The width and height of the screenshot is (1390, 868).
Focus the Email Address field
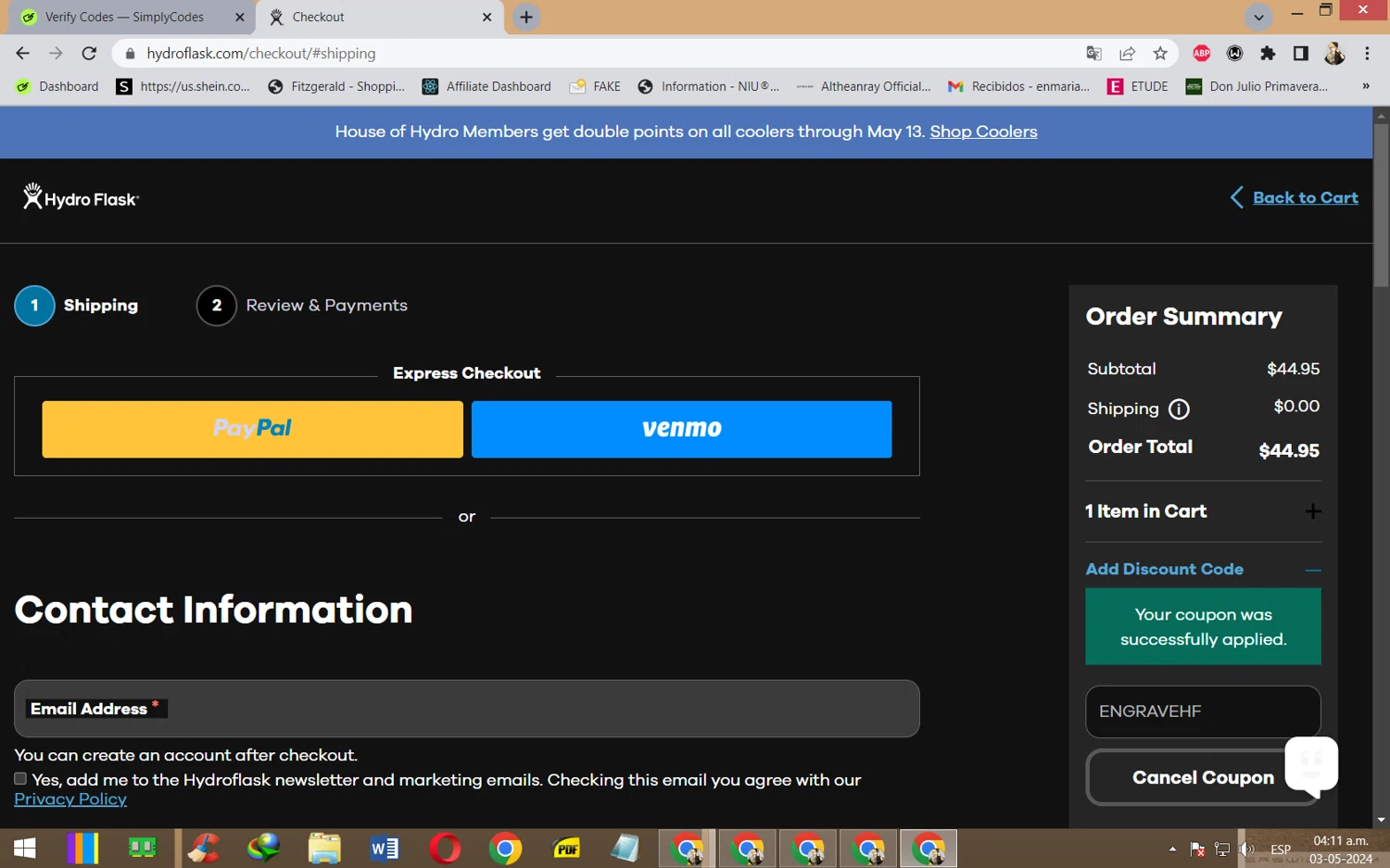[x=467, y=709]
